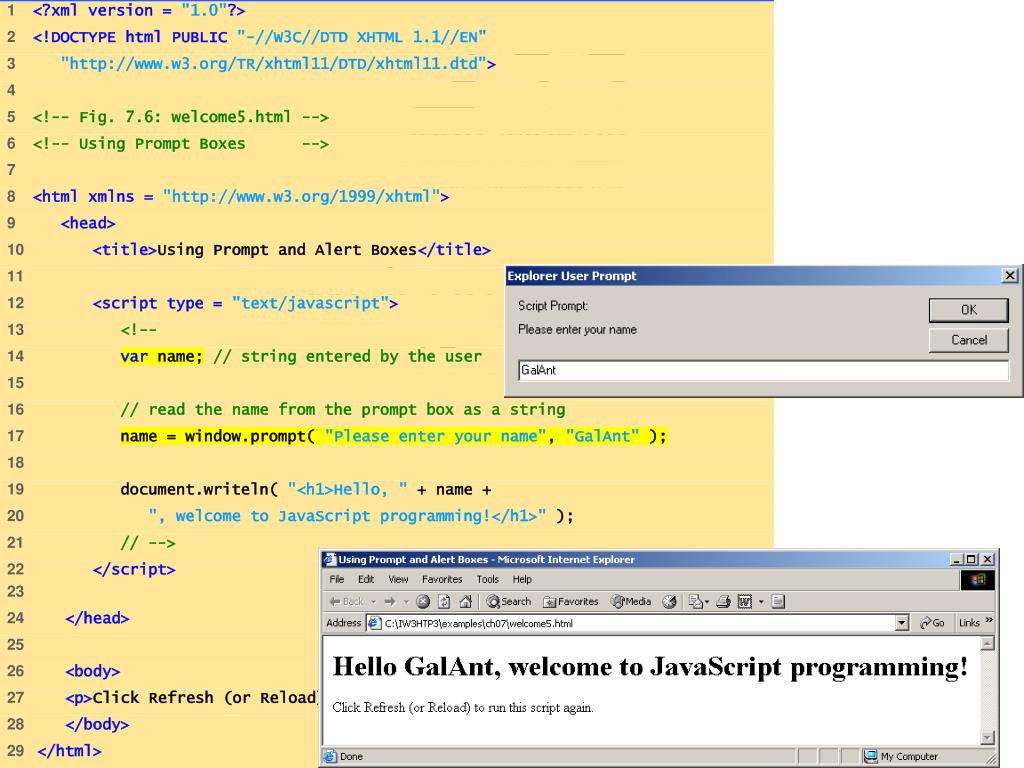Click 'document.writeln(' on code line 19
Viewport: 1024px width, 768px height.
coord(199,490)
